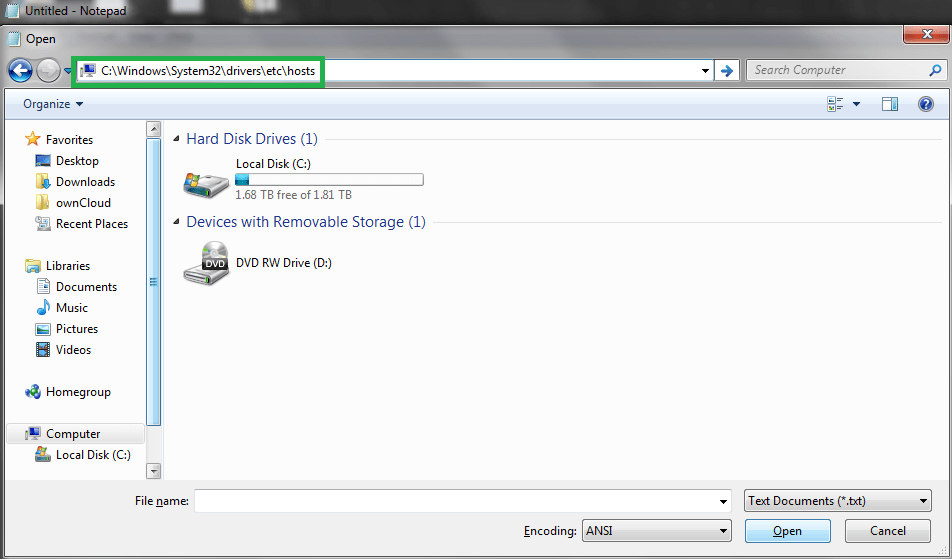The width and height of the screenshot is (952, 559).
Task: Select the DVD RW Drive icon
Action: 206,263
